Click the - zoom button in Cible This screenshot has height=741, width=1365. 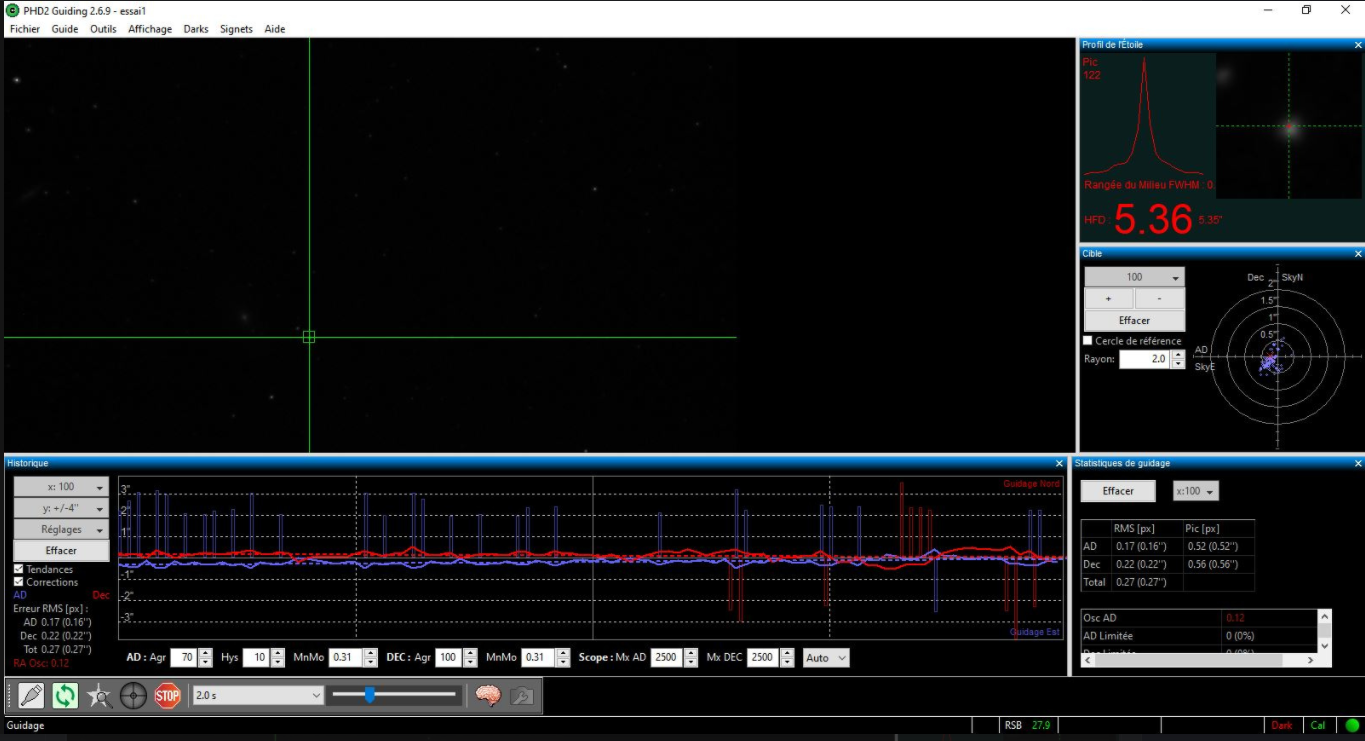coord(1160,299)
